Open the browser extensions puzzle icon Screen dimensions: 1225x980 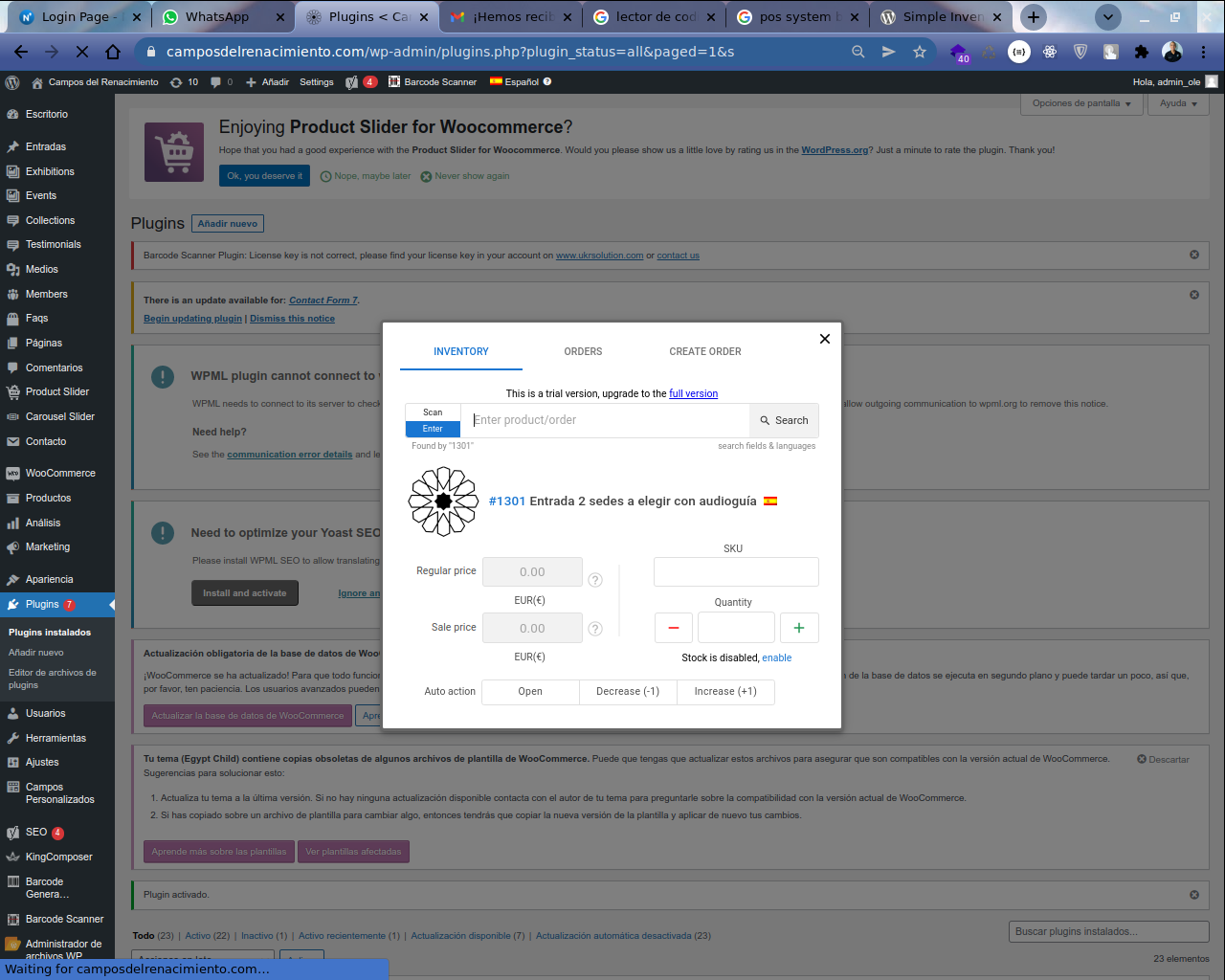(1141, 52)
